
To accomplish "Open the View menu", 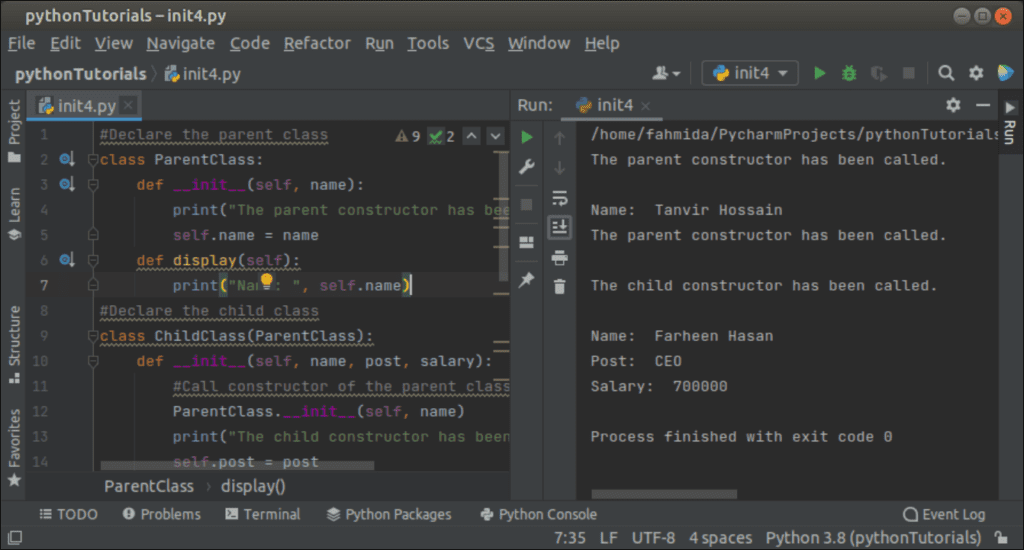I will (x=114, y=43).
